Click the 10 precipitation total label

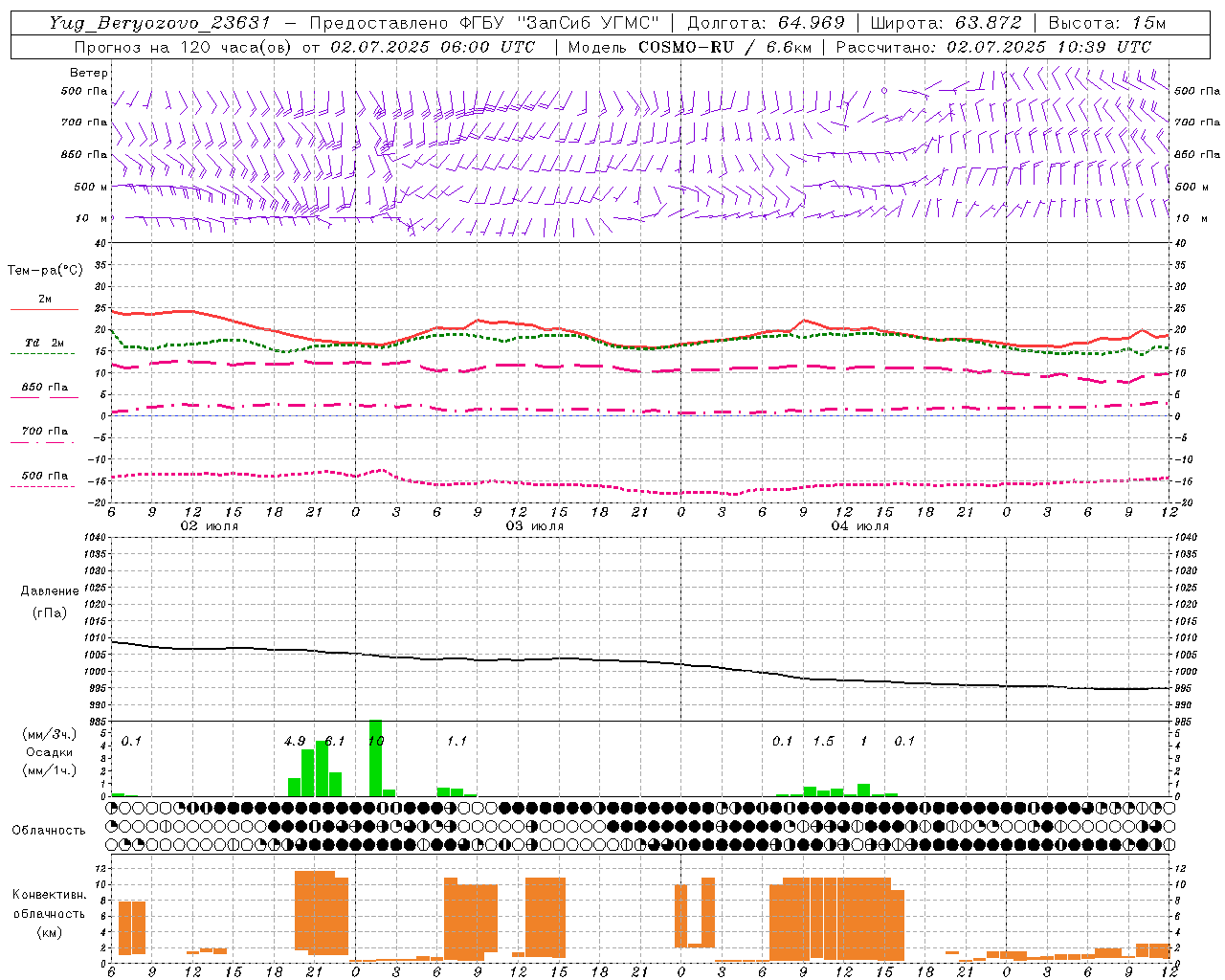click(x=376, y=741)
